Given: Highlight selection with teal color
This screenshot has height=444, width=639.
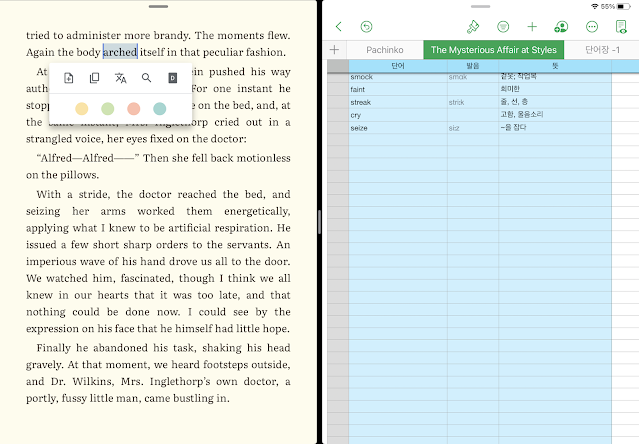Looking at the screenshot, I should tap(160, 109).
